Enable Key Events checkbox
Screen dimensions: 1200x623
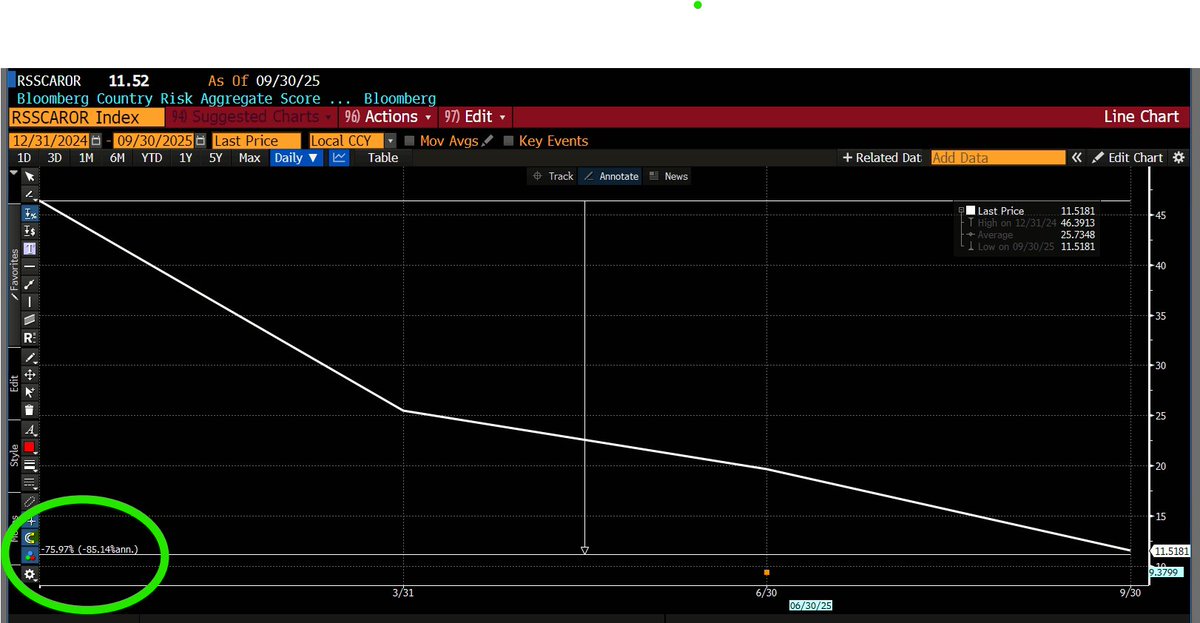[x=509, y=141]
